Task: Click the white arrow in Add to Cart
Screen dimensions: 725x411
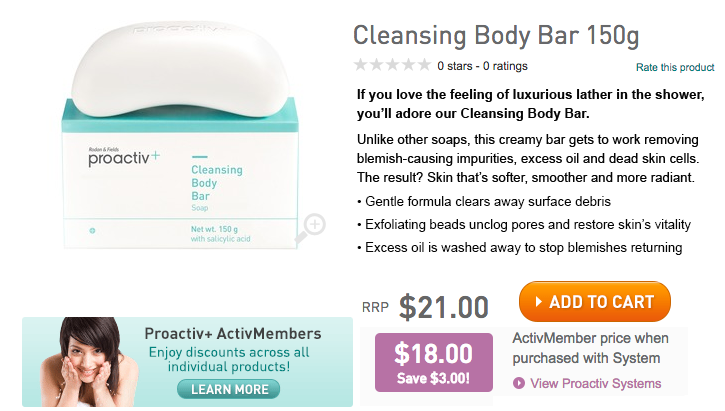Action: tap(538, 302)
